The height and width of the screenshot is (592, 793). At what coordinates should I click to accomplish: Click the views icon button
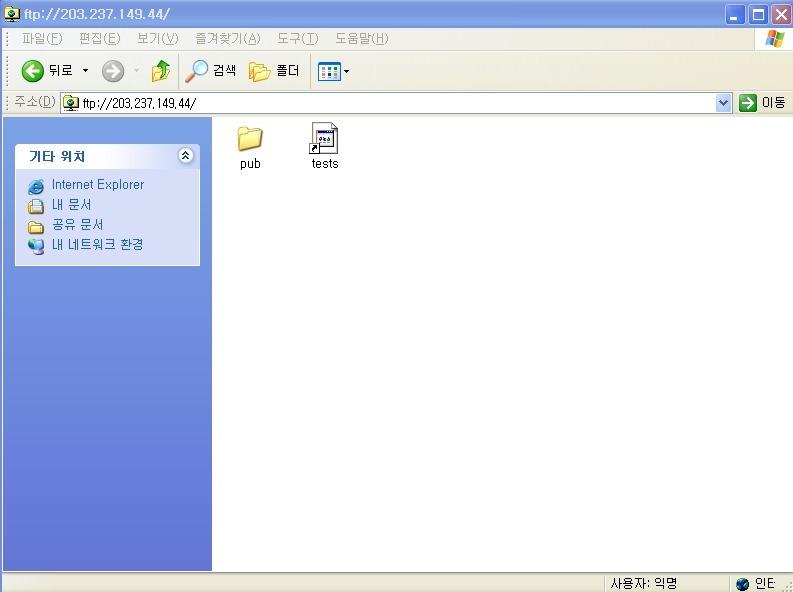(x=329, y=72)
